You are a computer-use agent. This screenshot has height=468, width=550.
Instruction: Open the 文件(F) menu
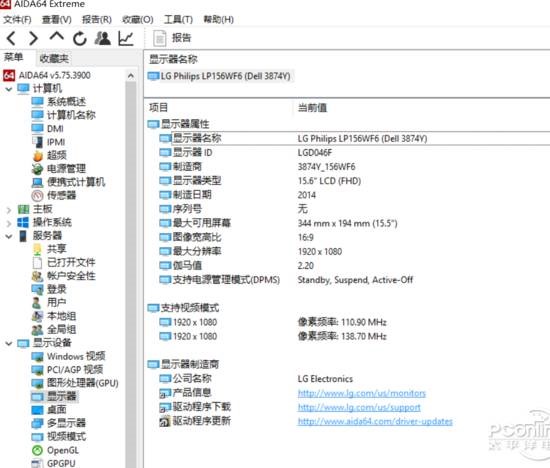(17, 19)
